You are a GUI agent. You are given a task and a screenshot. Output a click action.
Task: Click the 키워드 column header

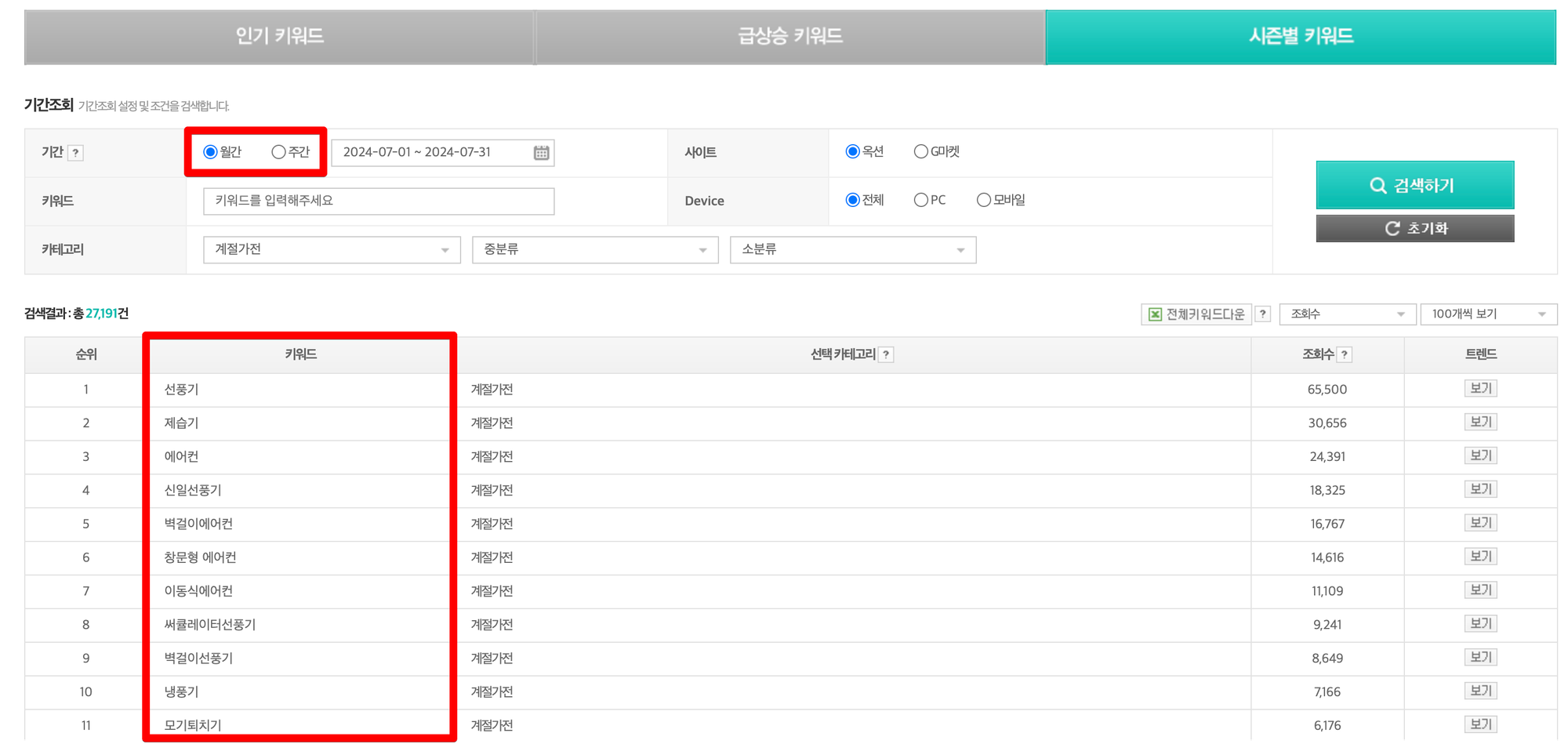pos(300,355)
